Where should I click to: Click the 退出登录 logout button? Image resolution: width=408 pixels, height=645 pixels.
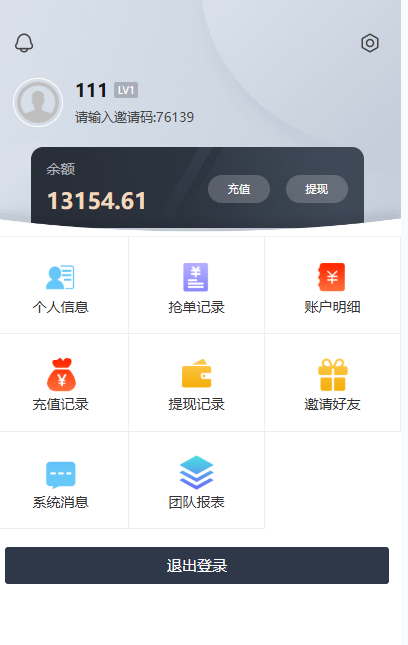tap(197, 566)
